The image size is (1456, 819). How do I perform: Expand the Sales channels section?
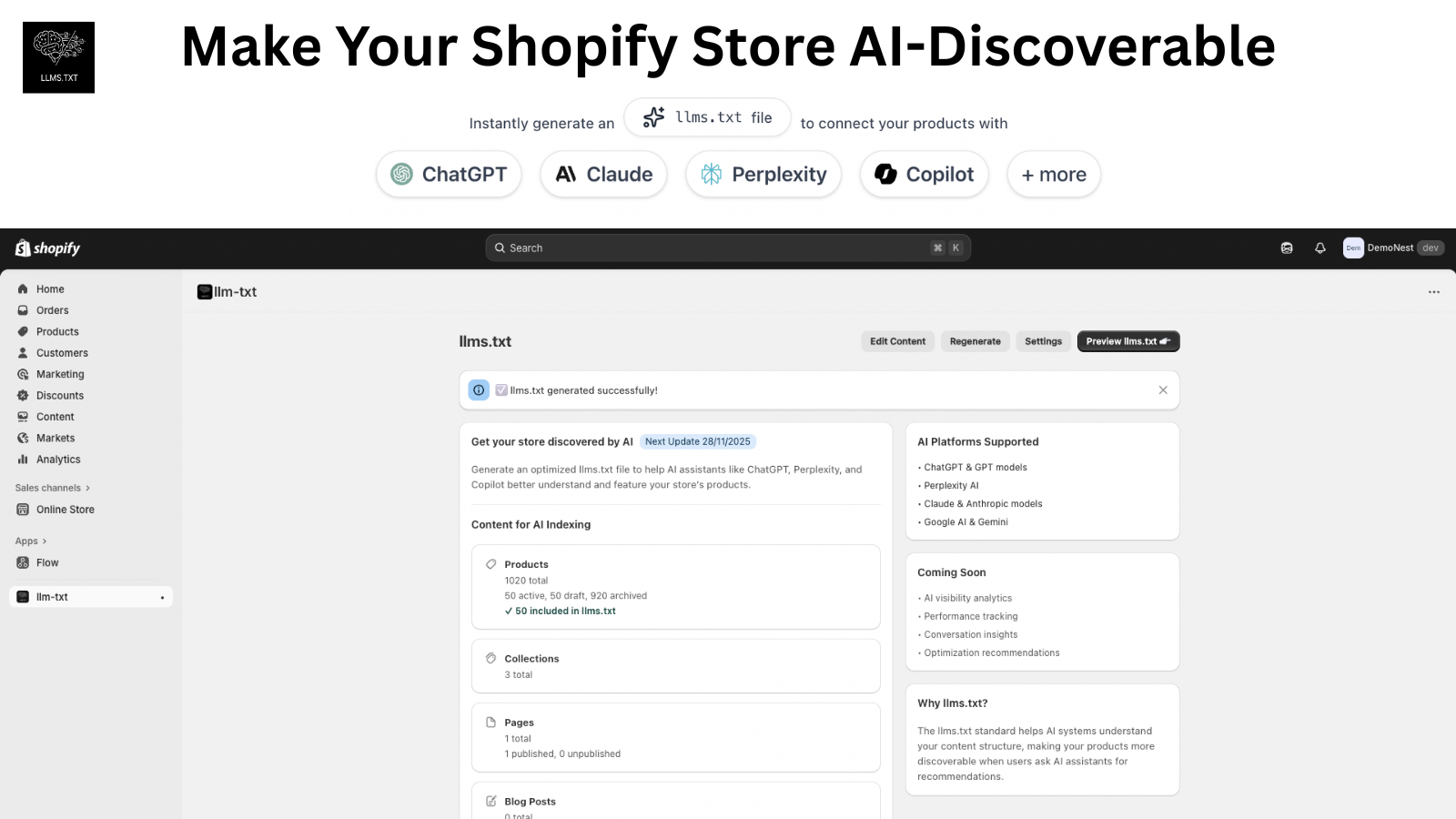click(x=52, y=488)
